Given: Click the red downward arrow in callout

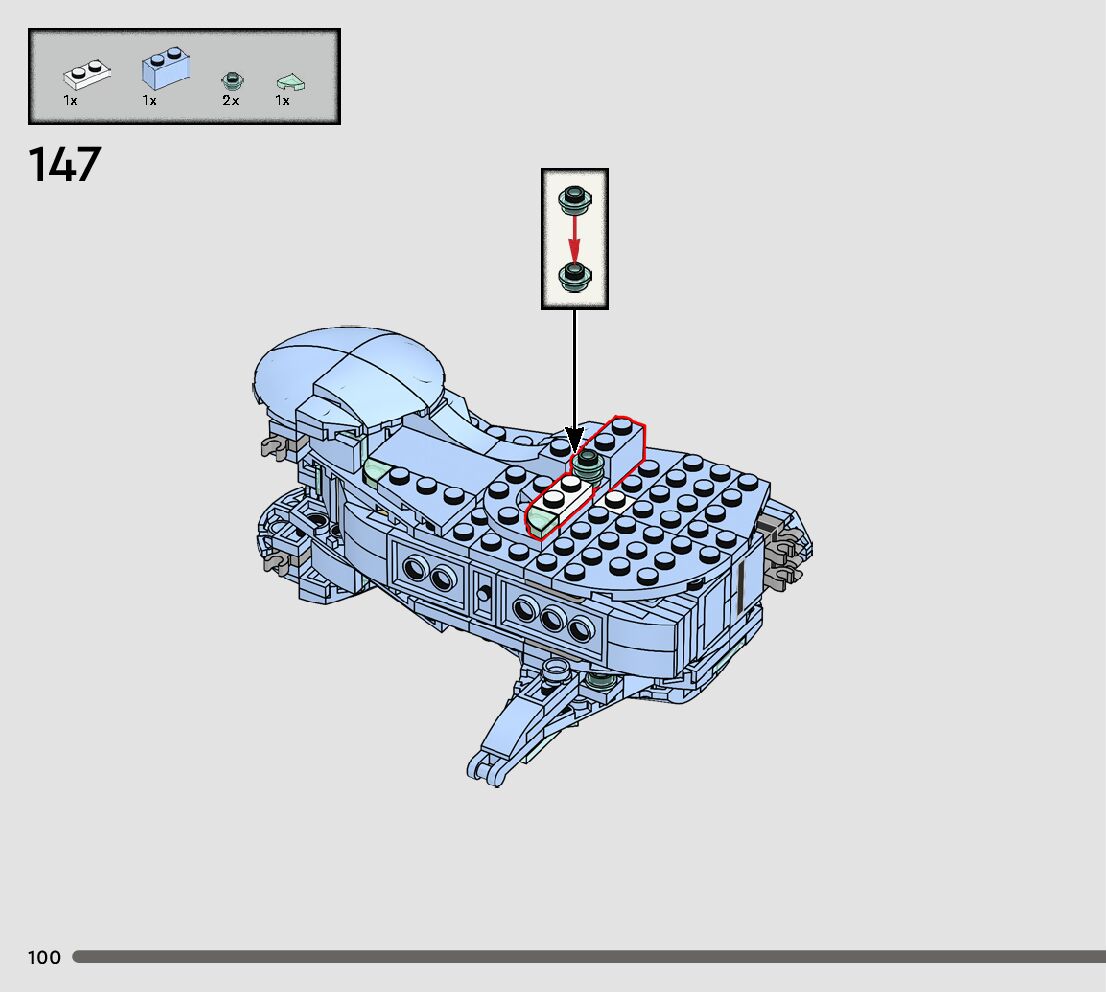Looking at the screenshot, I should tap(574, 238).
